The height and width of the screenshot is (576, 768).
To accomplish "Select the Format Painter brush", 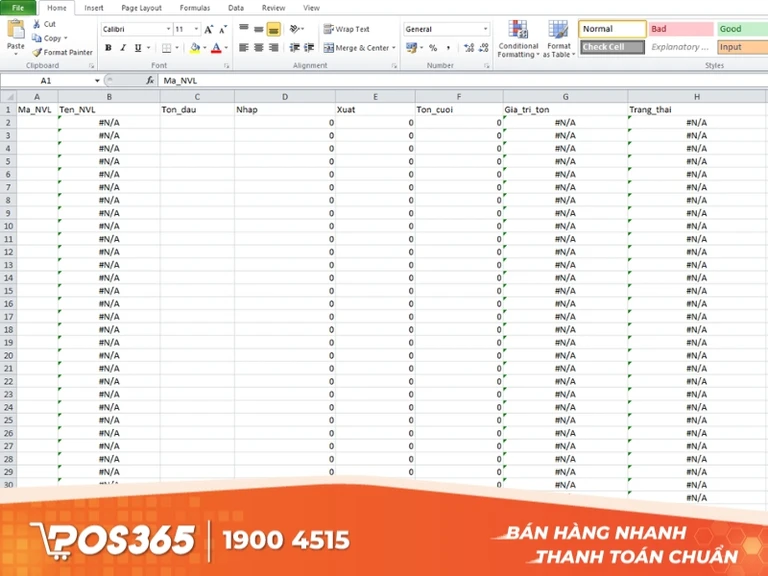I will (x=37, y=52).
